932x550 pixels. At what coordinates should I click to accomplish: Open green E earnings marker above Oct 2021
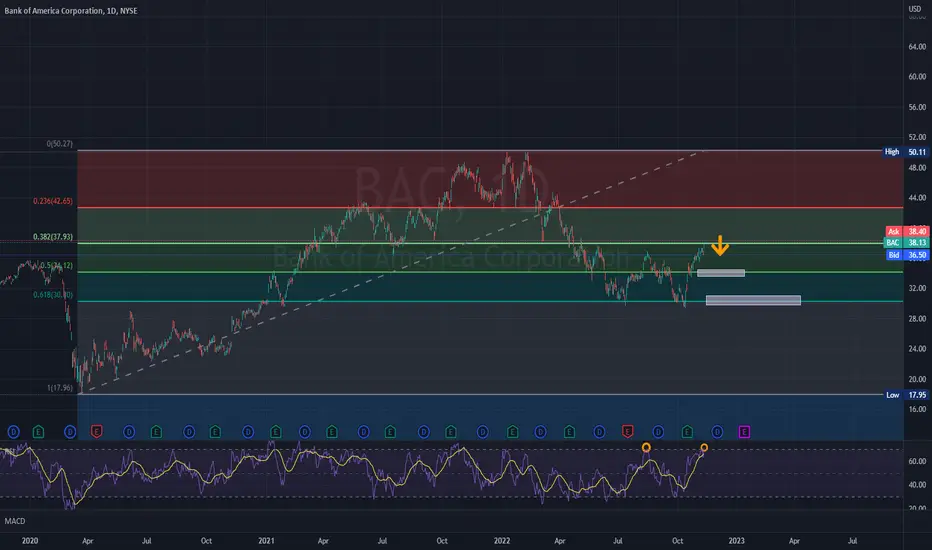pyautogui.click(x=451, y=432)
